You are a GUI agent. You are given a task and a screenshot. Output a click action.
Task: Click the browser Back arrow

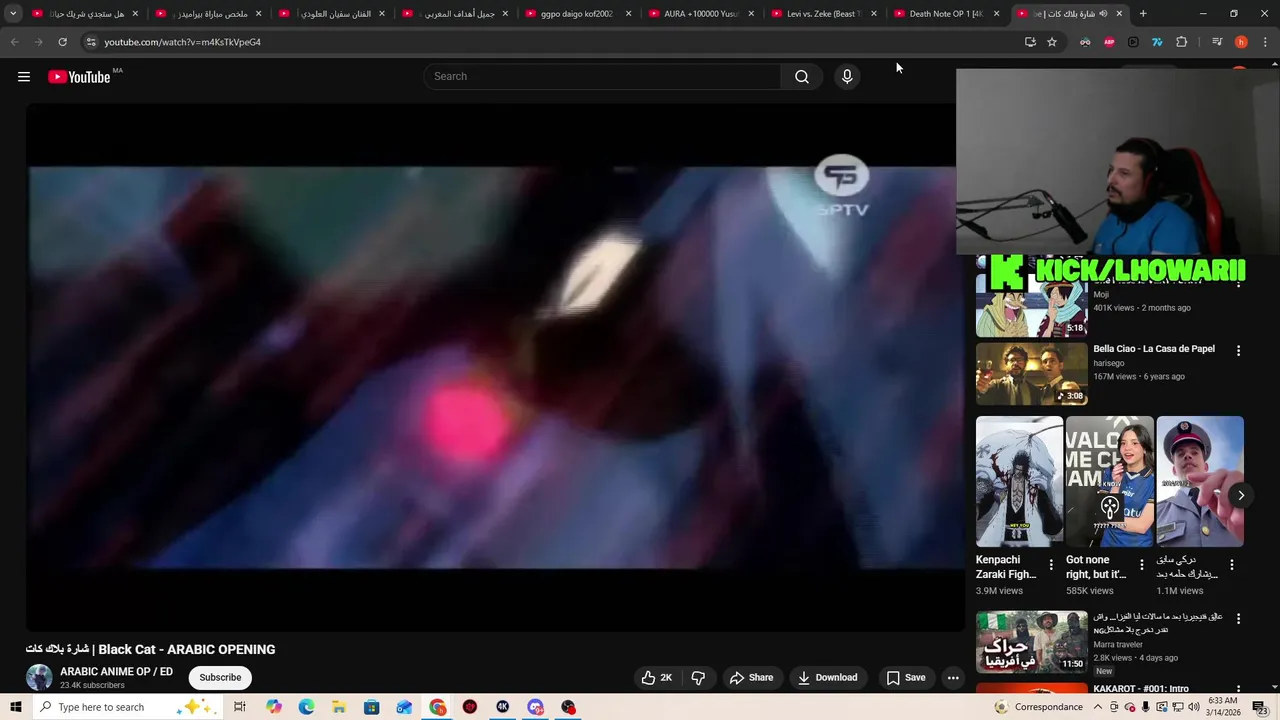[x=15, y=42]
